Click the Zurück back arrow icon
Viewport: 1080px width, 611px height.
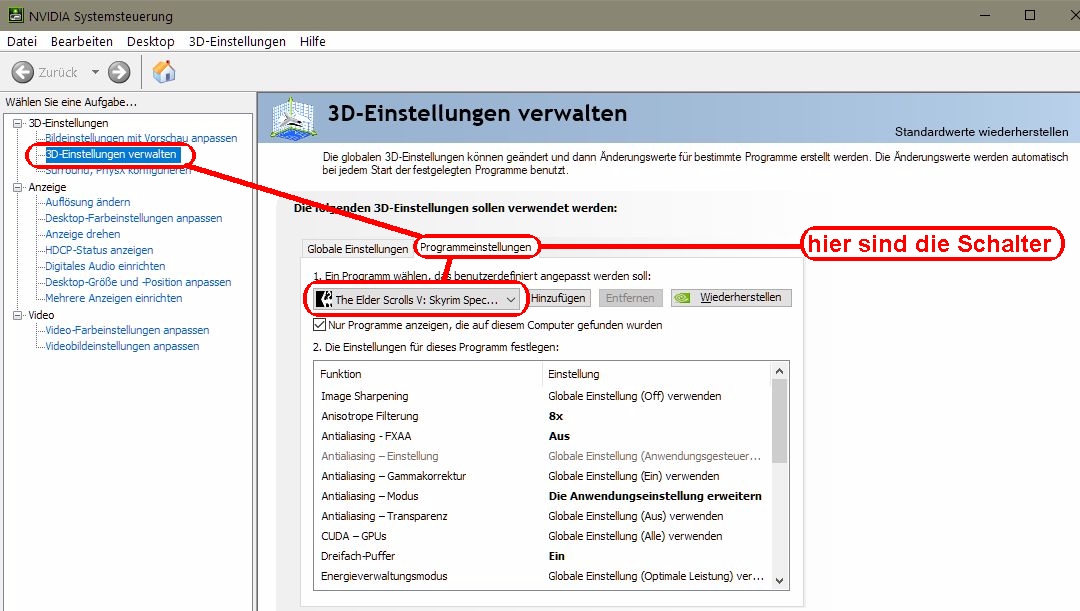click(22, 72)
